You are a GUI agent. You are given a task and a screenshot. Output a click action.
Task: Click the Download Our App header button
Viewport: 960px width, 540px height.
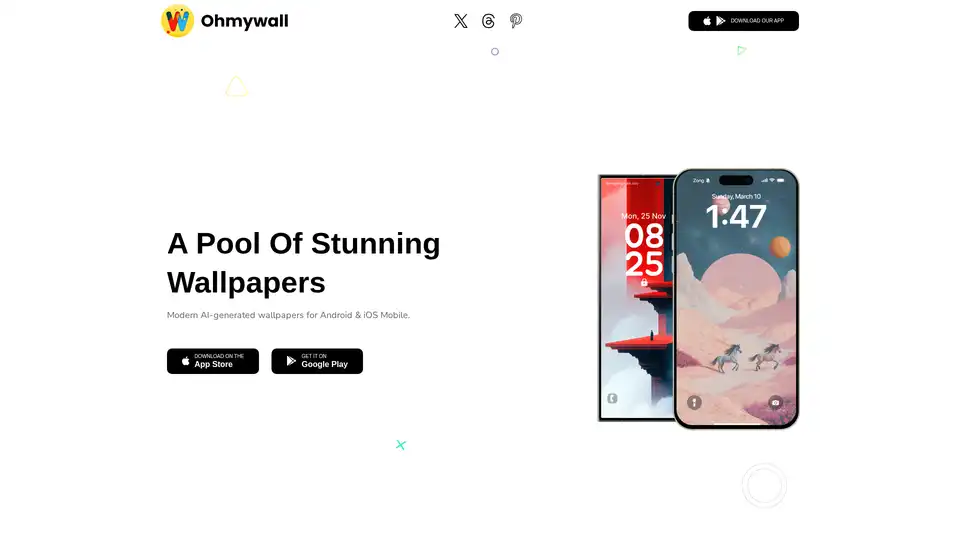(743, 21)
